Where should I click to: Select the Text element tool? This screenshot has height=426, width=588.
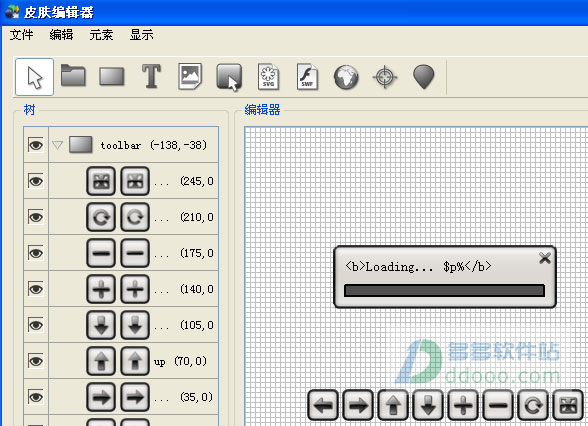152,76
